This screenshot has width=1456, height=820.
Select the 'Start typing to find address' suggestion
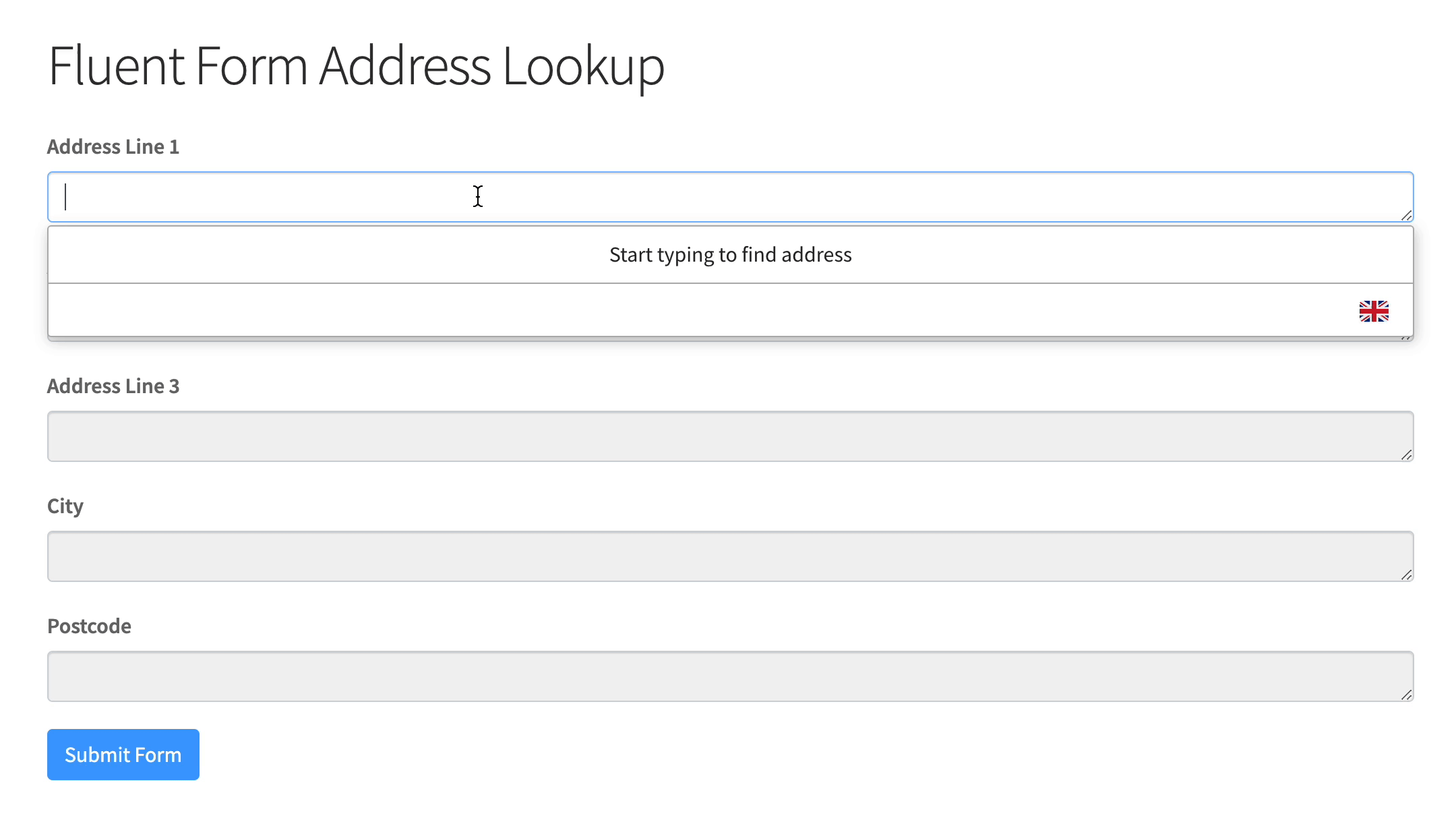(x=730, y=254)
